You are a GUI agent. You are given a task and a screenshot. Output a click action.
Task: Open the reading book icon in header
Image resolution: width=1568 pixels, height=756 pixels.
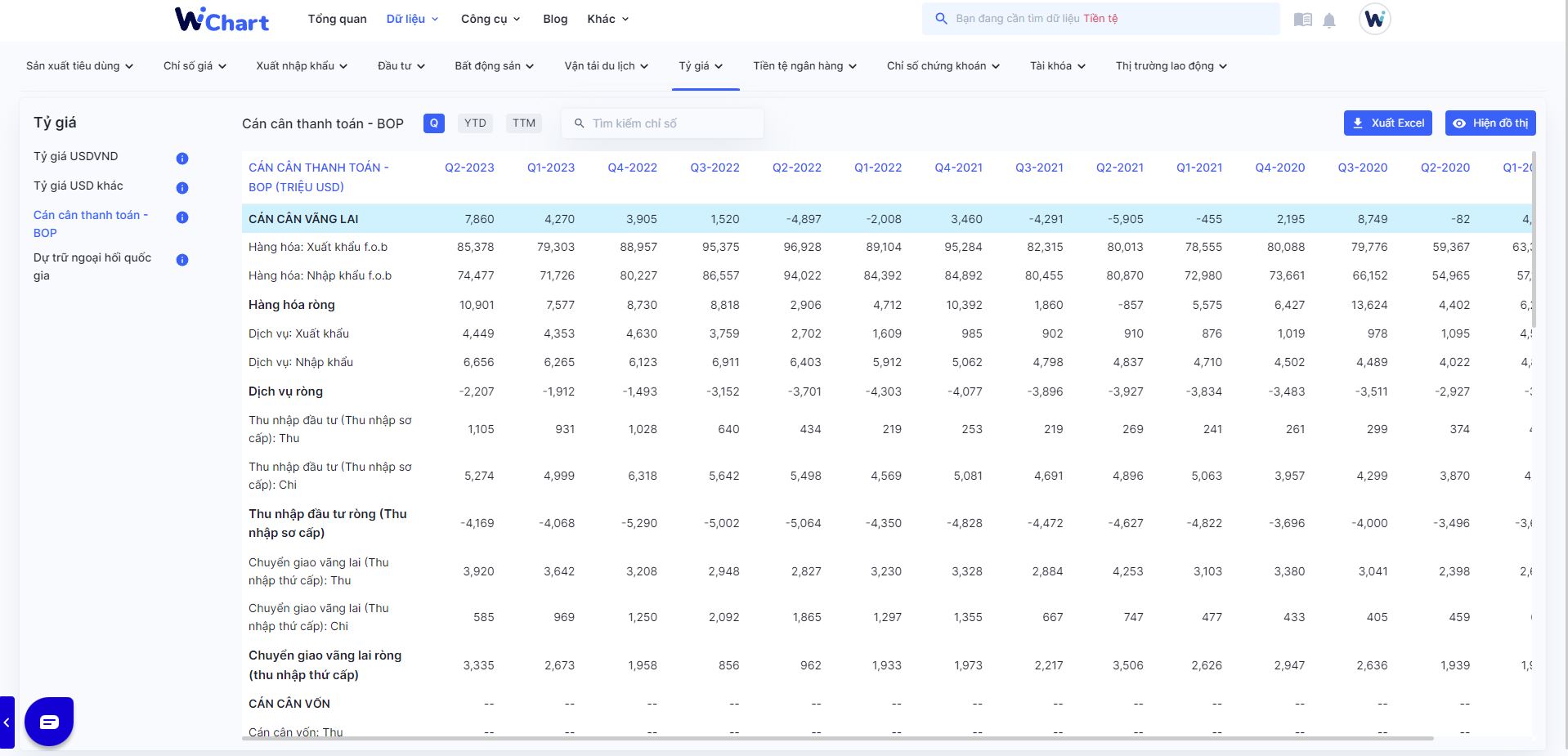[x=1302, y=20]
